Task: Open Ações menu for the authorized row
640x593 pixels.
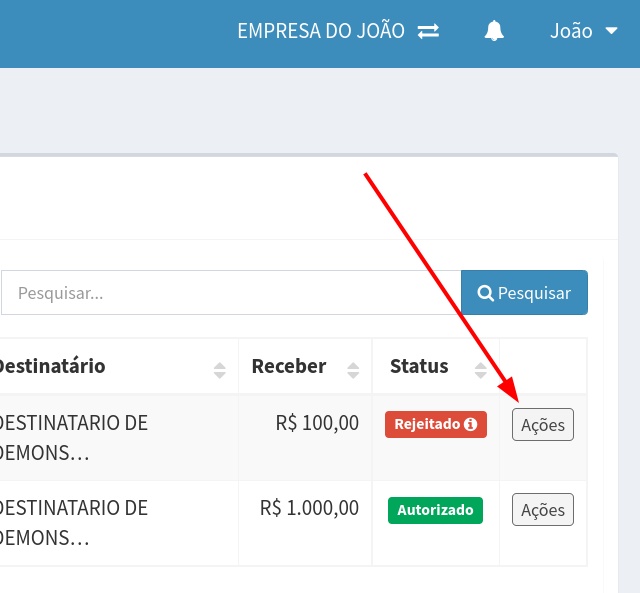Action: [x=543, y=510]
